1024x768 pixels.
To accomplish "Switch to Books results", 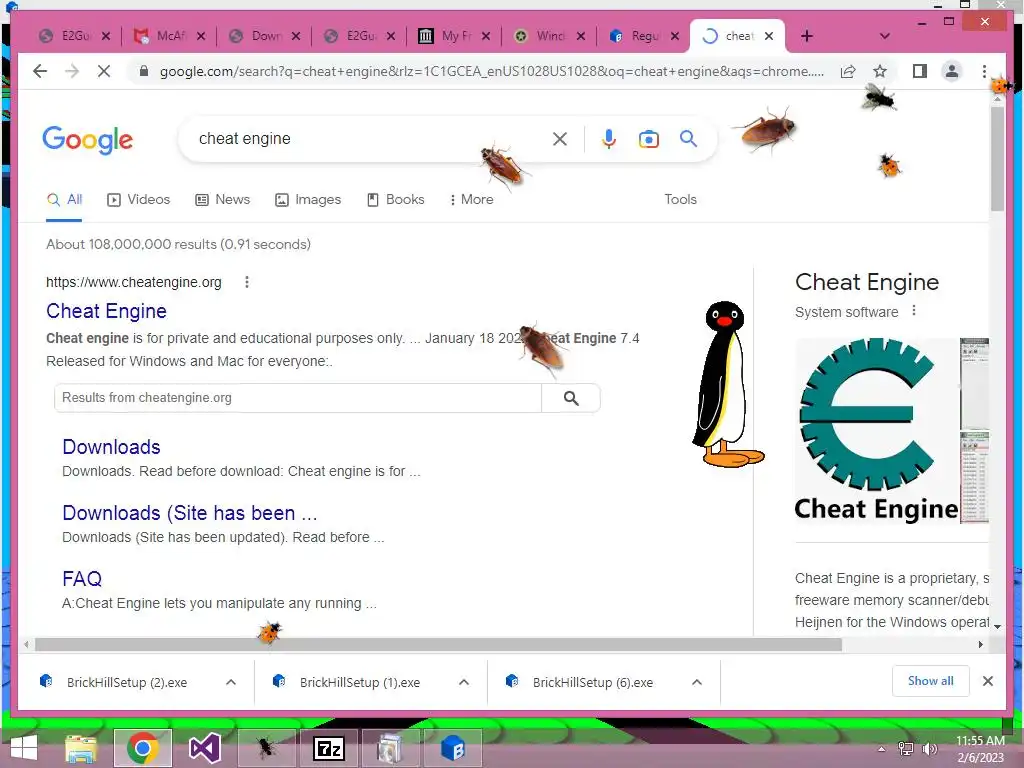I will coord(396,200).
